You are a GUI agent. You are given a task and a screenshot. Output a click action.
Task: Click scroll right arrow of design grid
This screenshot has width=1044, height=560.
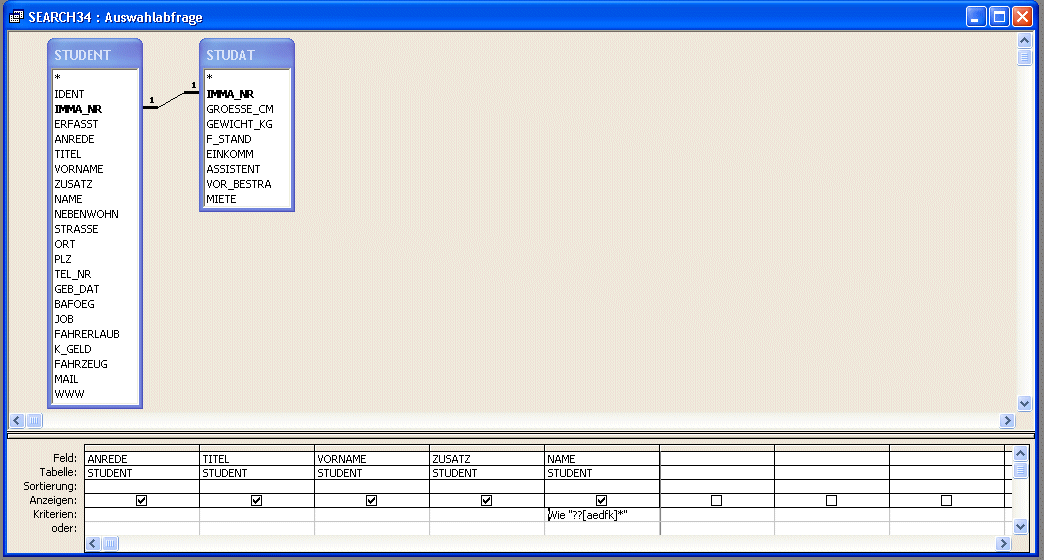click(1003, 543)
